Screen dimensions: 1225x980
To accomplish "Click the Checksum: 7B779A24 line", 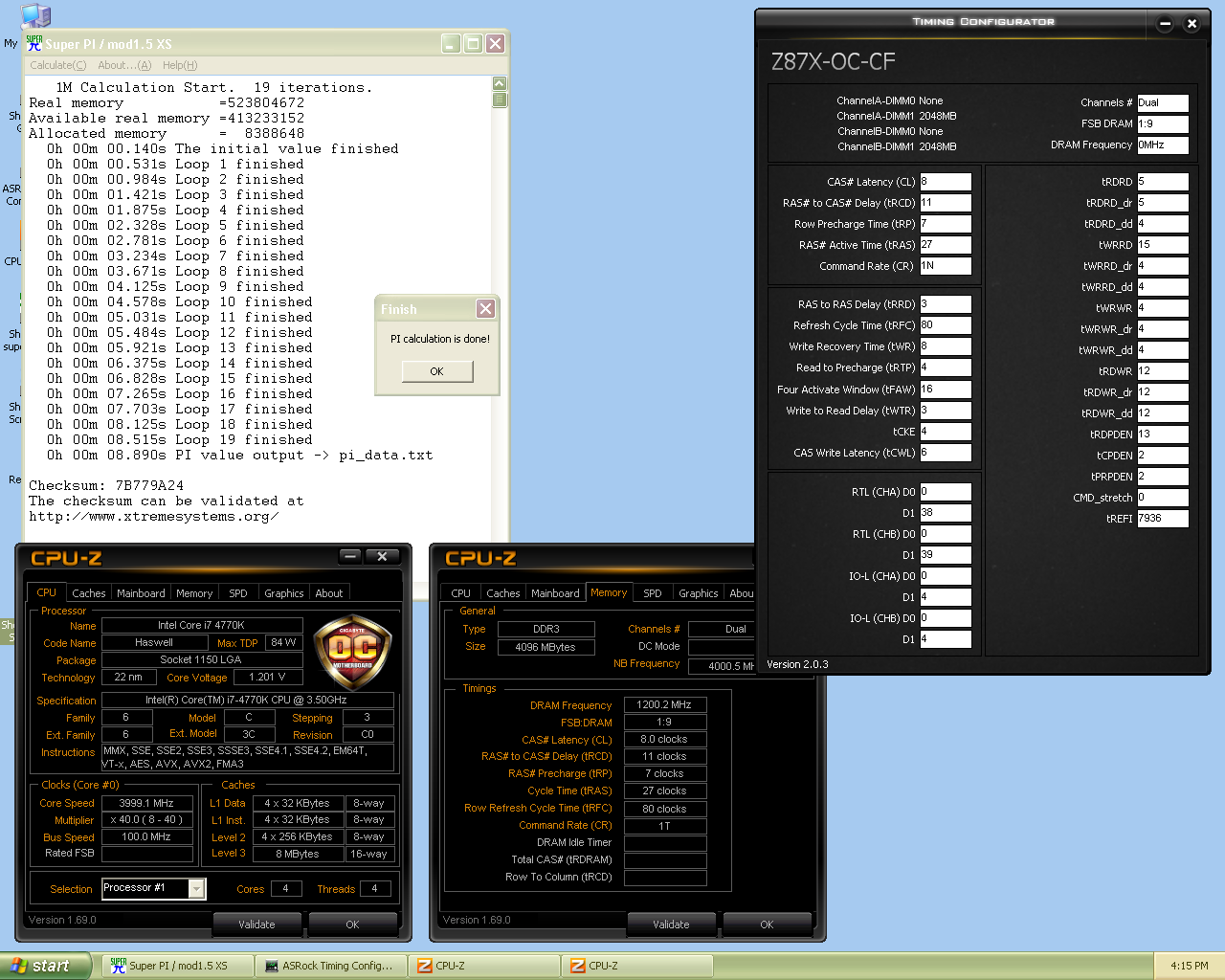I will (106, 485).
